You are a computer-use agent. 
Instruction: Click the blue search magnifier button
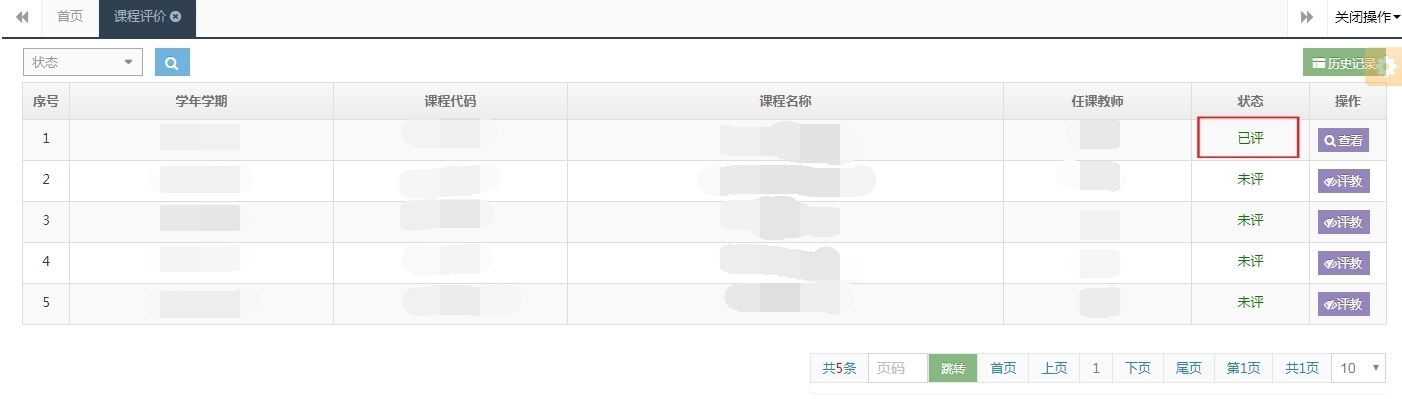tap(172, 62)
